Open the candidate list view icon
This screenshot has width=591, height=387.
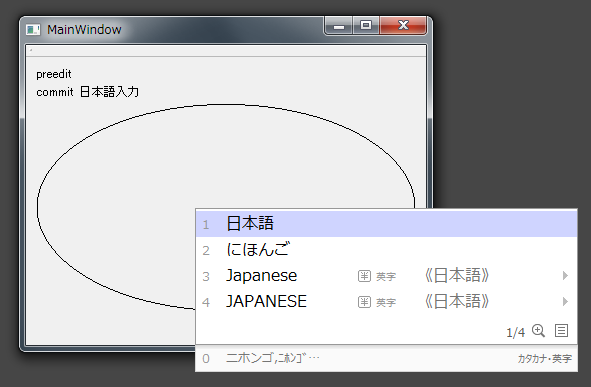561,331
